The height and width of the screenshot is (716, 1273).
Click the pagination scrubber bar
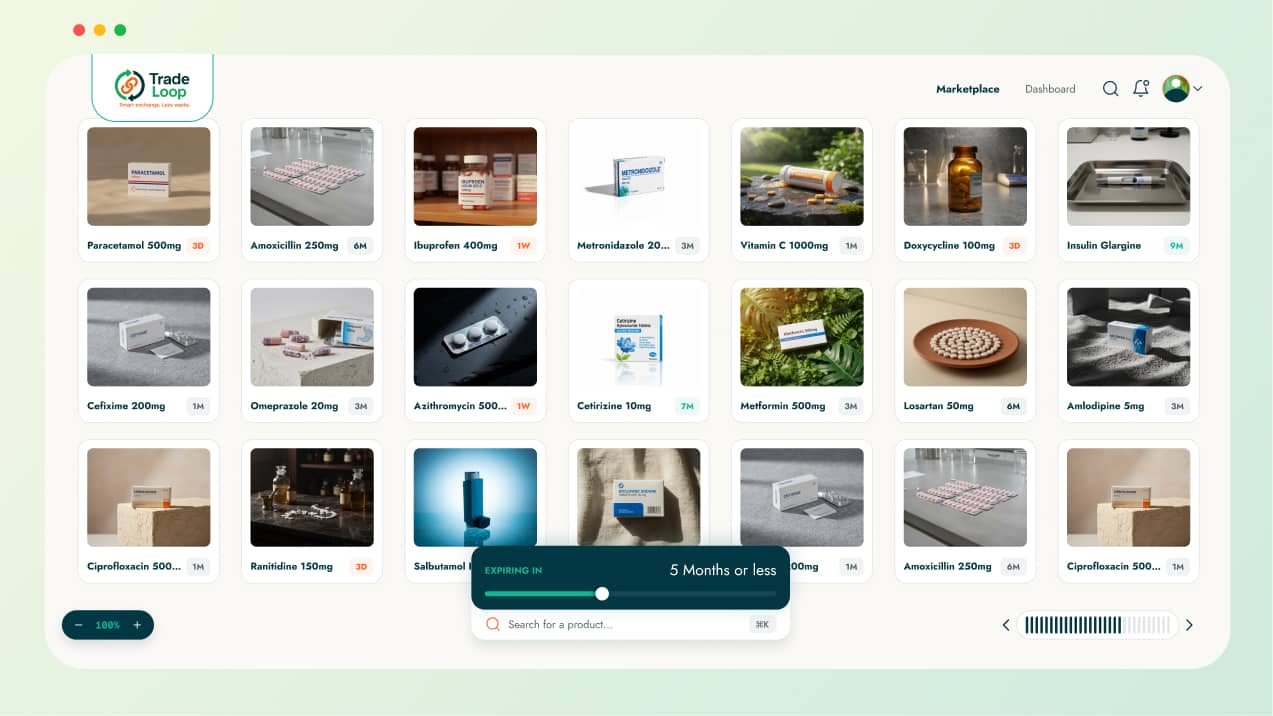click(x=1097, y=625)
